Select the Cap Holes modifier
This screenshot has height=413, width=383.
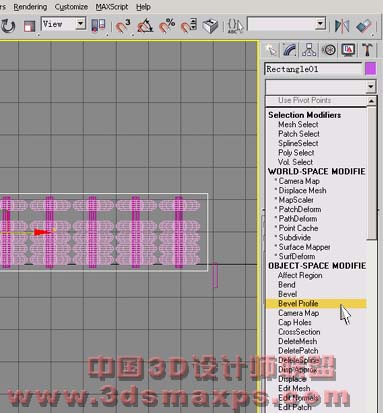coord(295,322)
